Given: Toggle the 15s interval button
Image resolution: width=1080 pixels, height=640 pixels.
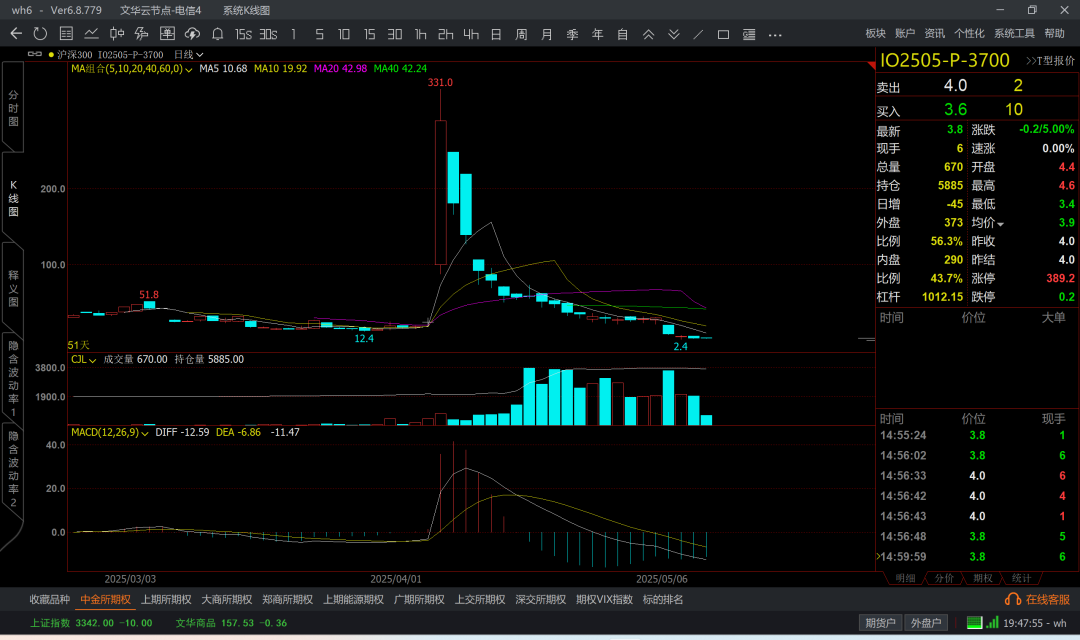Looking at the screenshot, I should point(243,34).
